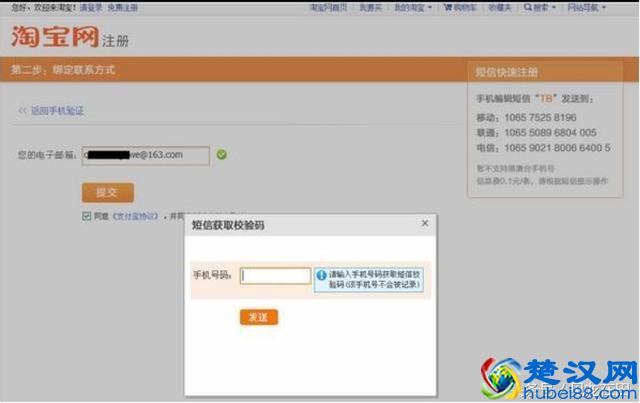Click the 联通 number 1065 5089 6804 005
Screen dimensions: 640x403
click(550, 133)
